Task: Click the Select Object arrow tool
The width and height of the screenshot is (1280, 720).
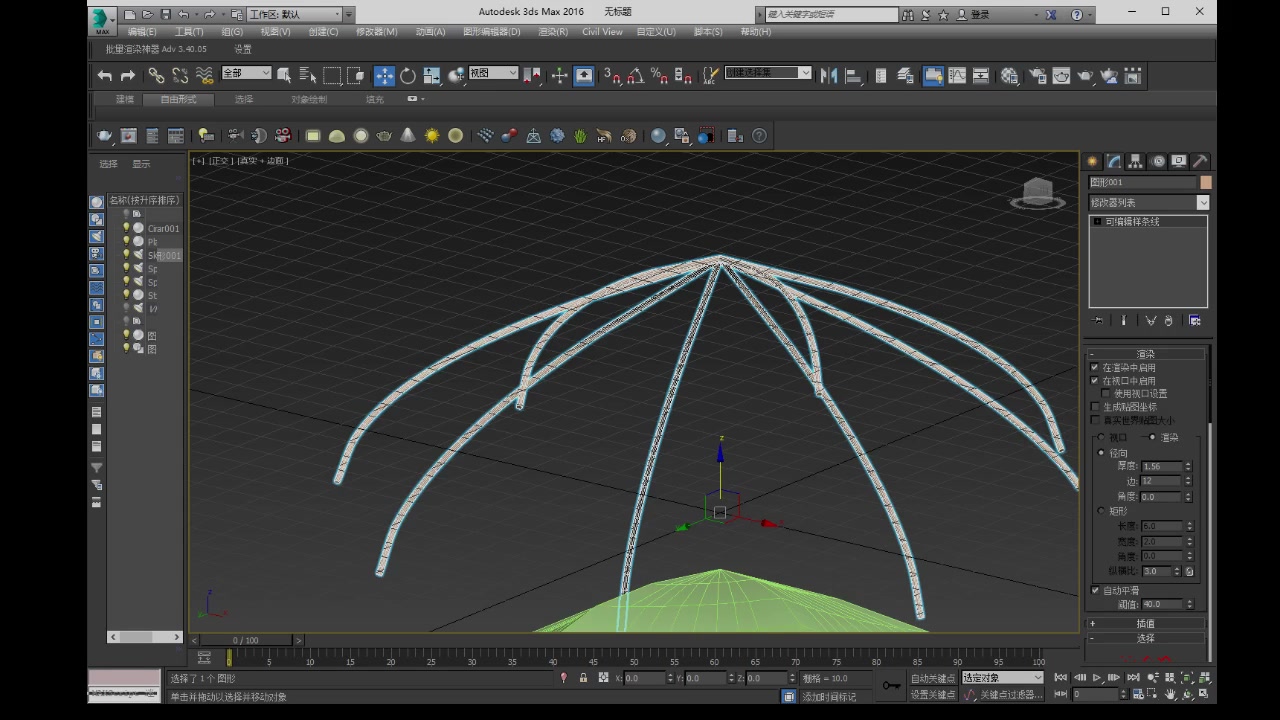Action: tap(284, 76)
